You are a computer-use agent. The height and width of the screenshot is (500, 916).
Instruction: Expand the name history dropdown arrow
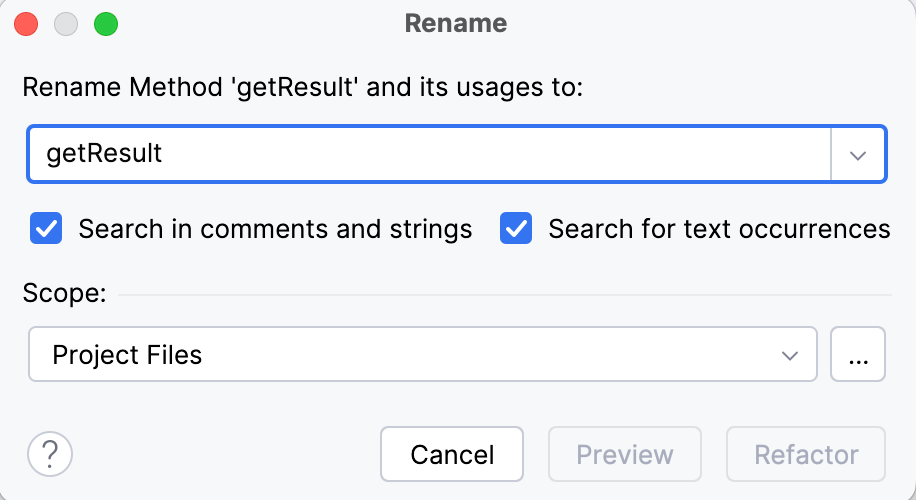click(858, 154)
